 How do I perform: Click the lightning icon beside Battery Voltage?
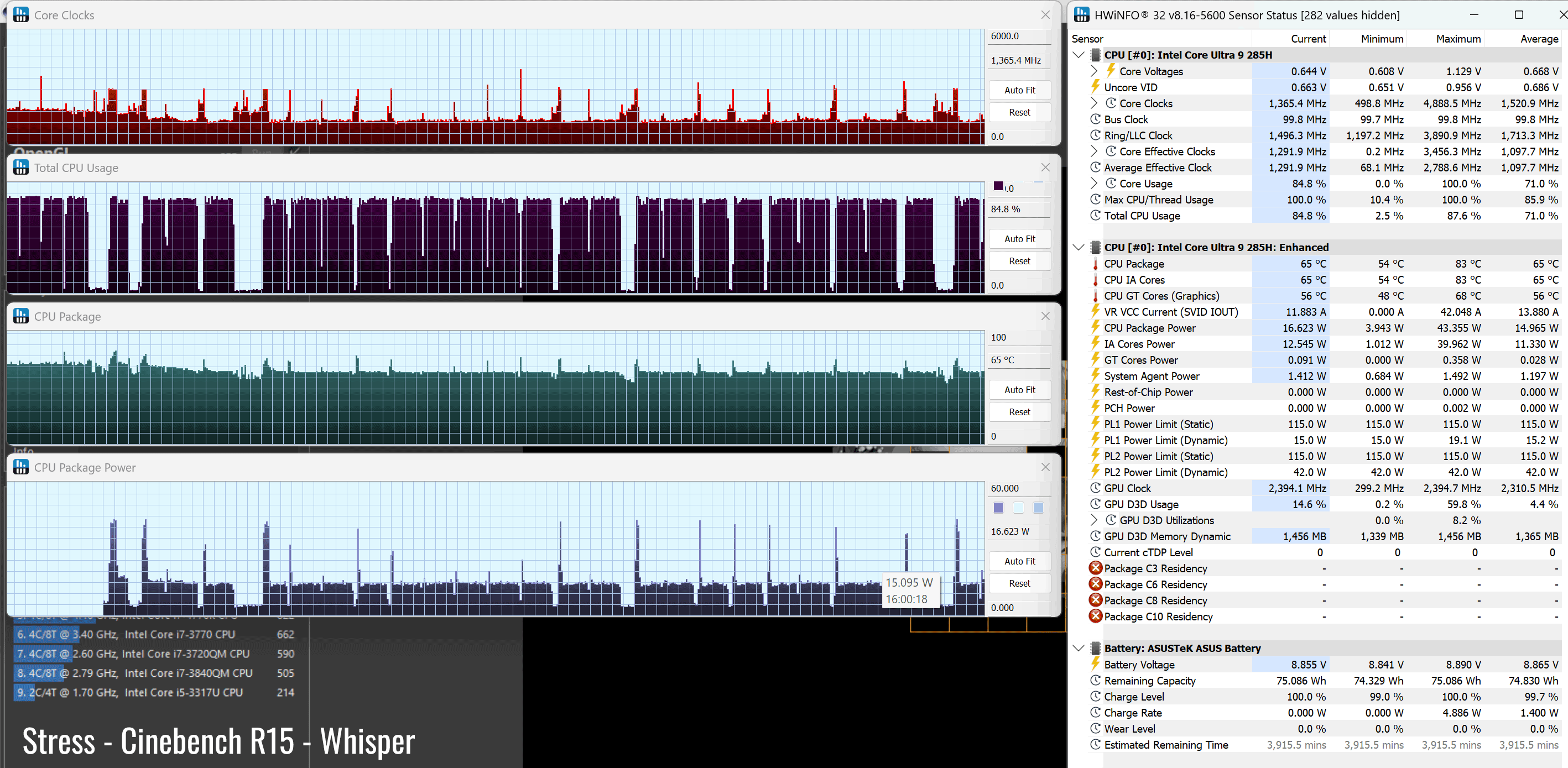point(1095,664)
